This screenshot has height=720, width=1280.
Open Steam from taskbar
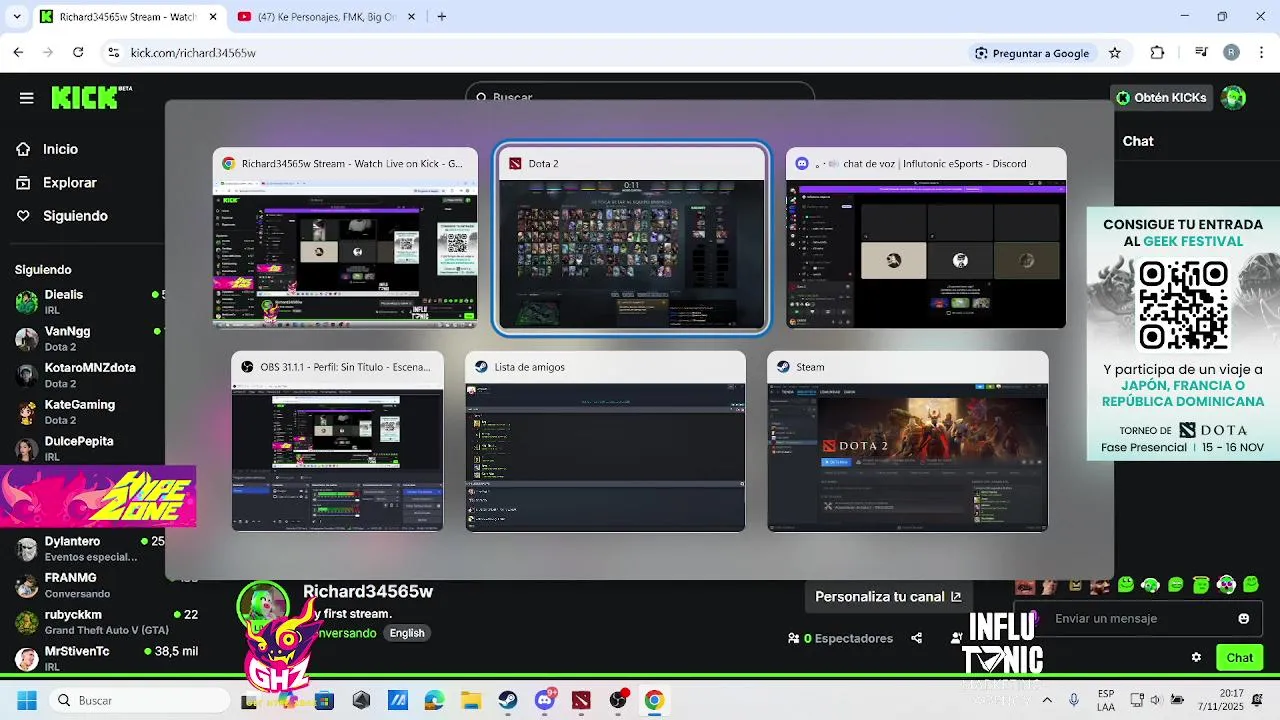point(508,700)
